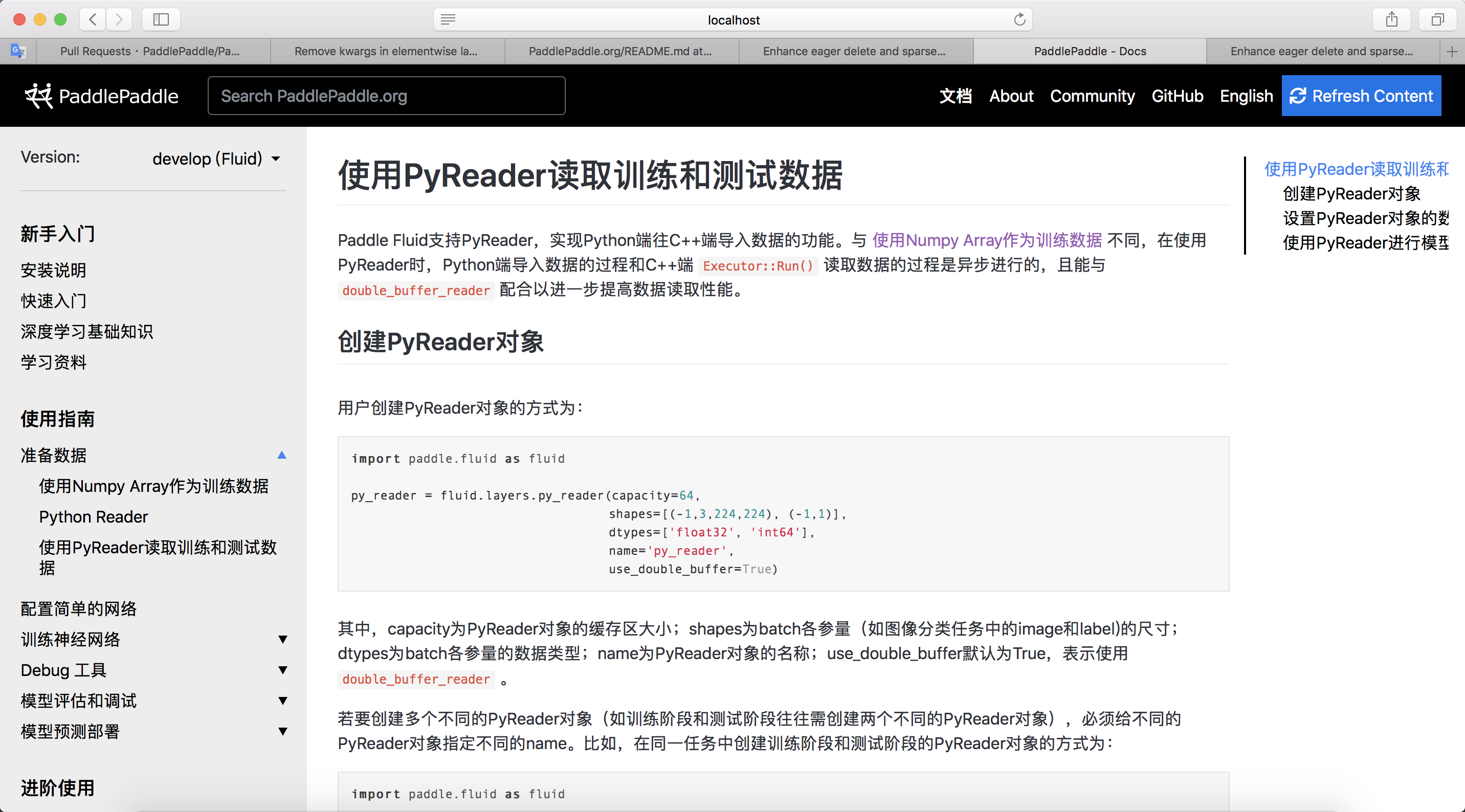Open the Safari share menu
This screenshot has width=1465, height=812.
click(1391, 20)
